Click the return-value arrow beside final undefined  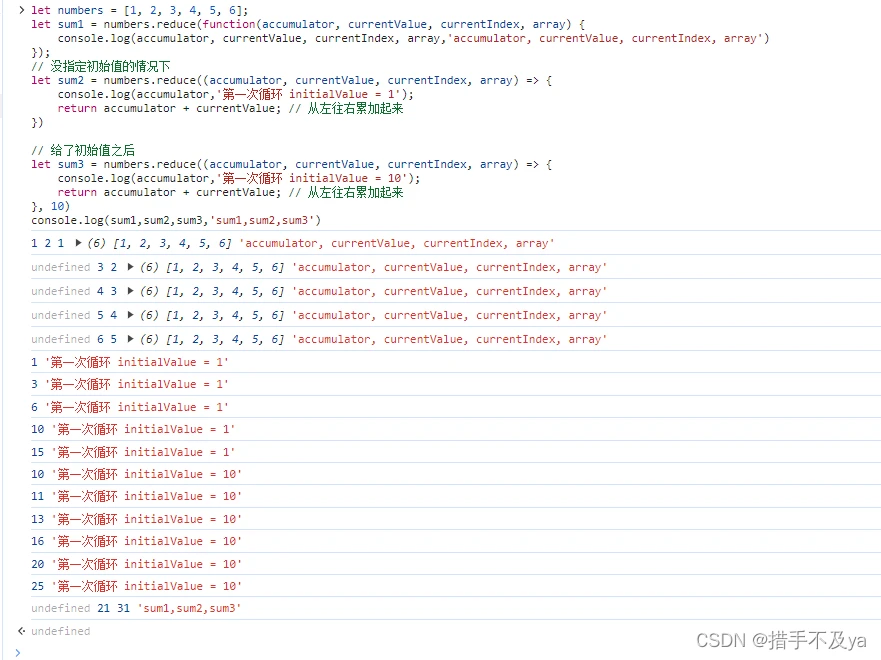[21, 631]
